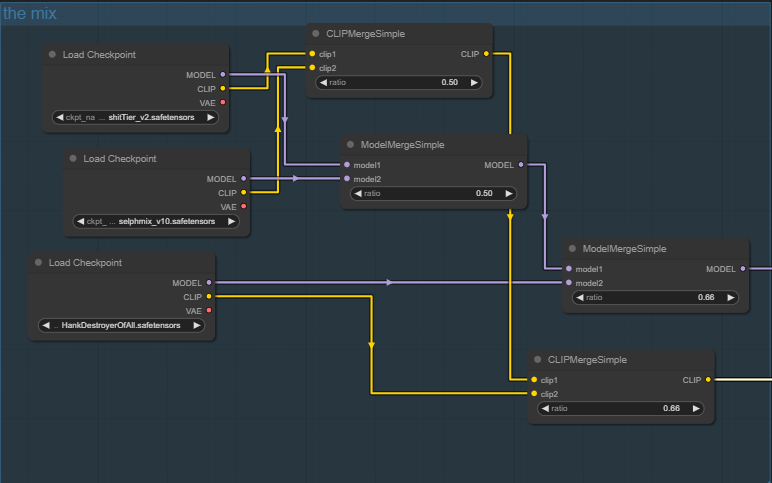
Task: Click model2 input port on ModelMergeSimple ratio 0.66
Action: (568, 283)
